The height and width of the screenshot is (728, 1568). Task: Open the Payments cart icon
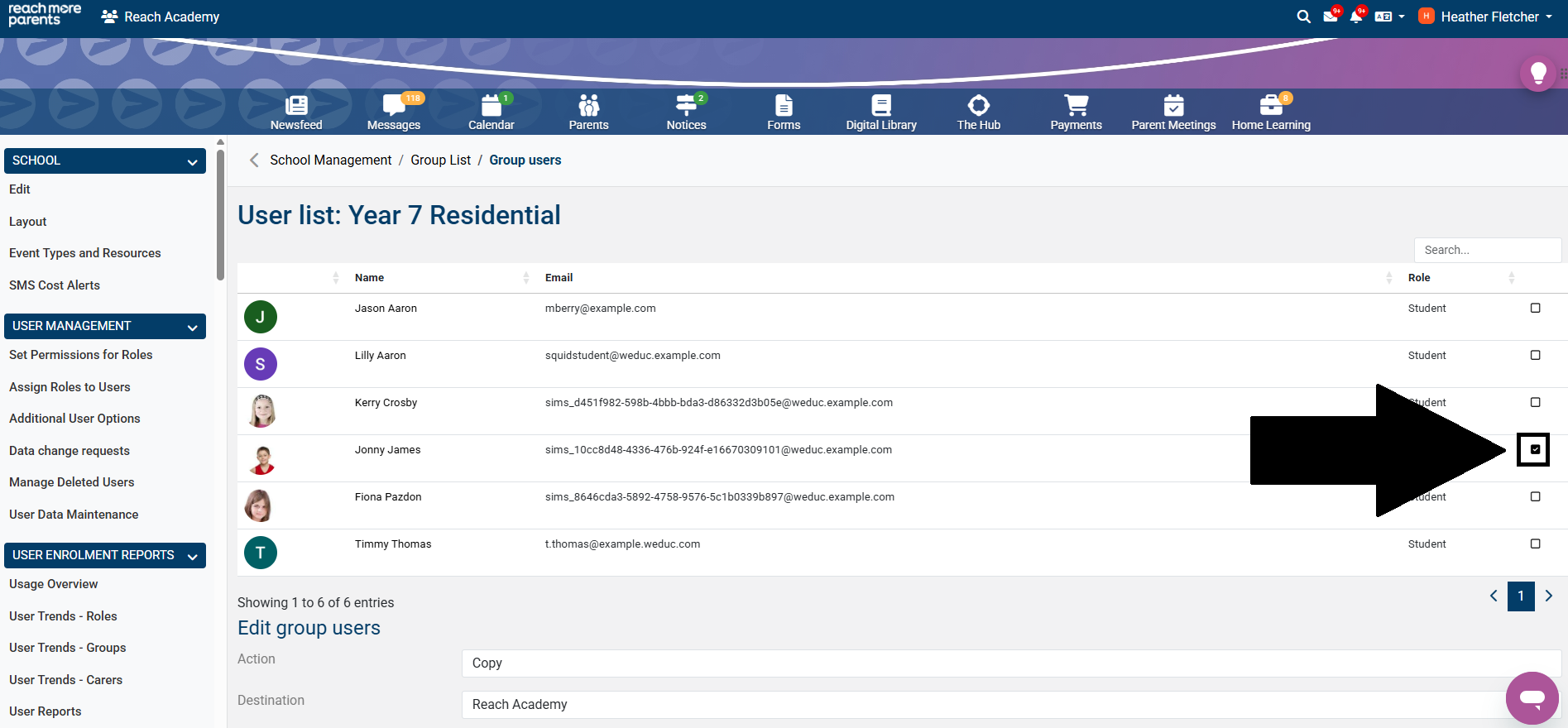point(1076,106)
